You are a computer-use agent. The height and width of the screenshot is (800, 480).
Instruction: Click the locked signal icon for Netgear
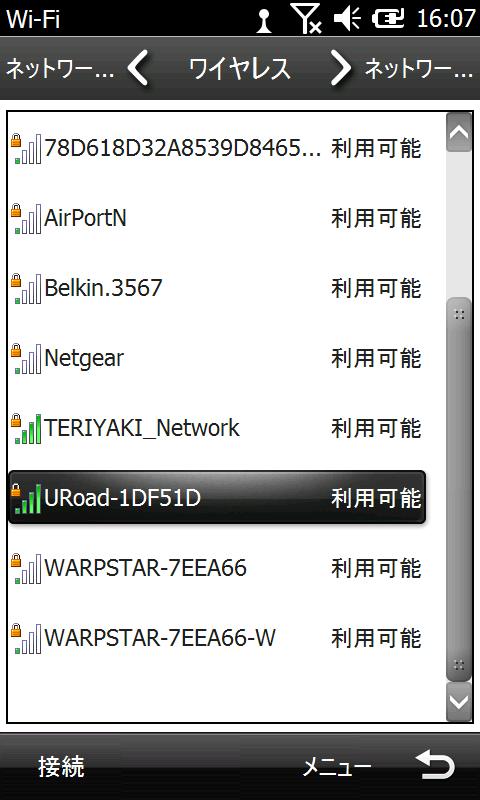tap(26, 358)
